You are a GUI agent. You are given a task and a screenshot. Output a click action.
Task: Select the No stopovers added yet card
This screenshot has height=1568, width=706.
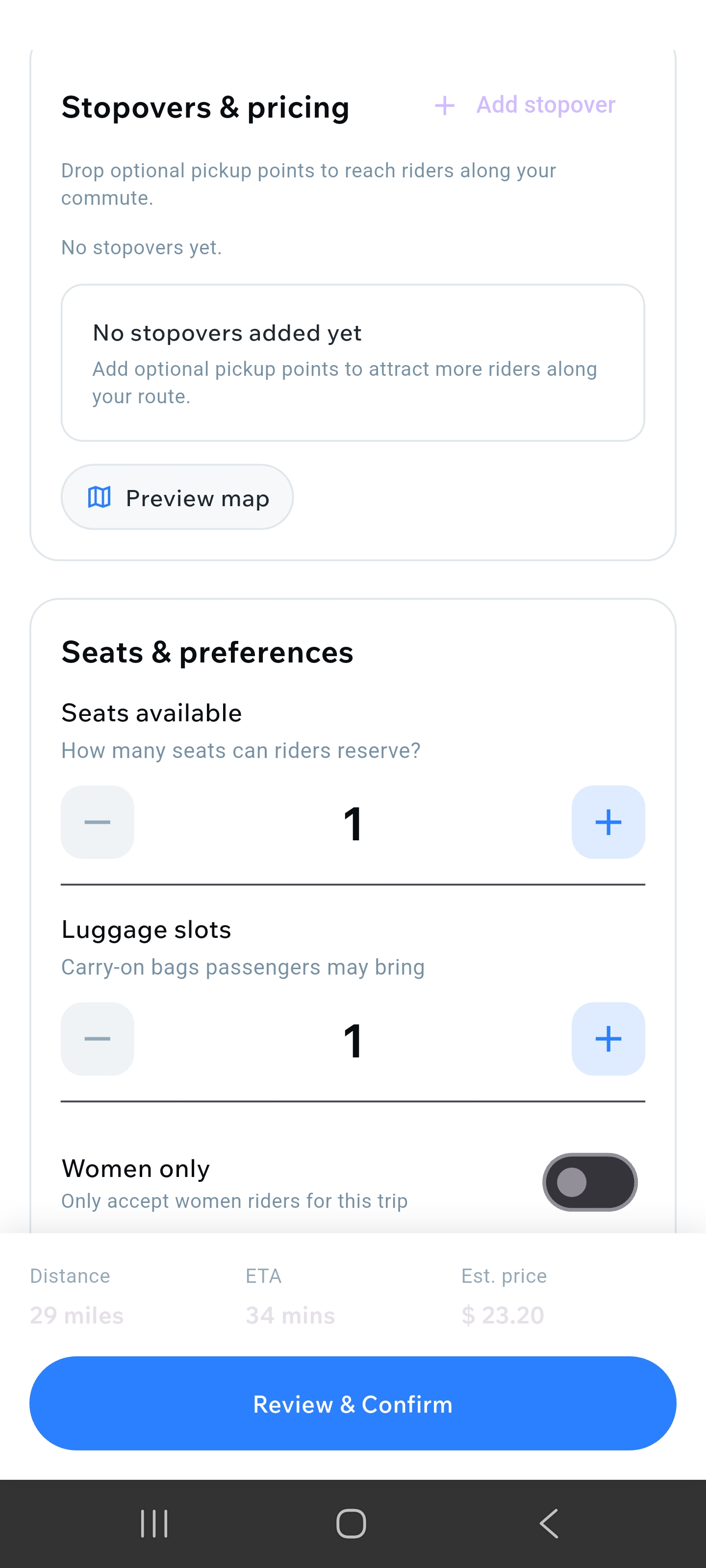[x=353, y=362]
